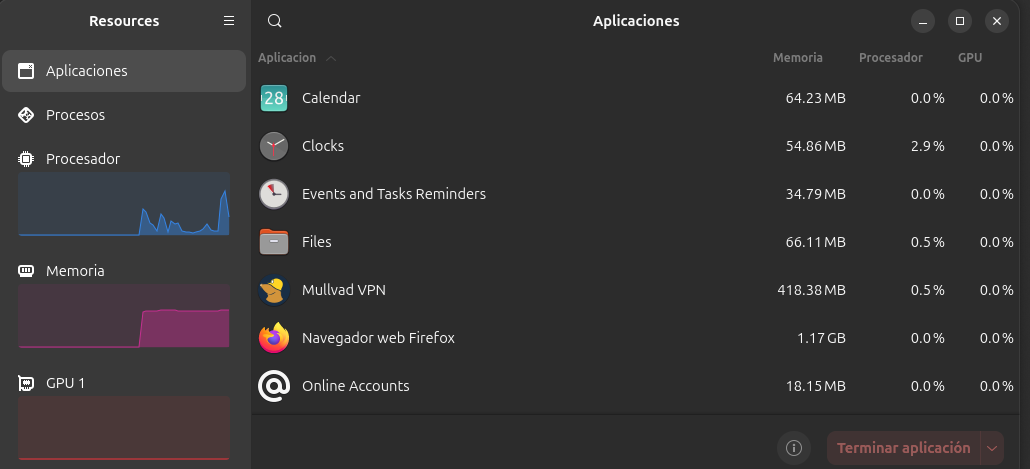Expand the Terminar aplicación dropdown arrow
This screenshot has height=469, width=1030.
(x=992, y=448)
